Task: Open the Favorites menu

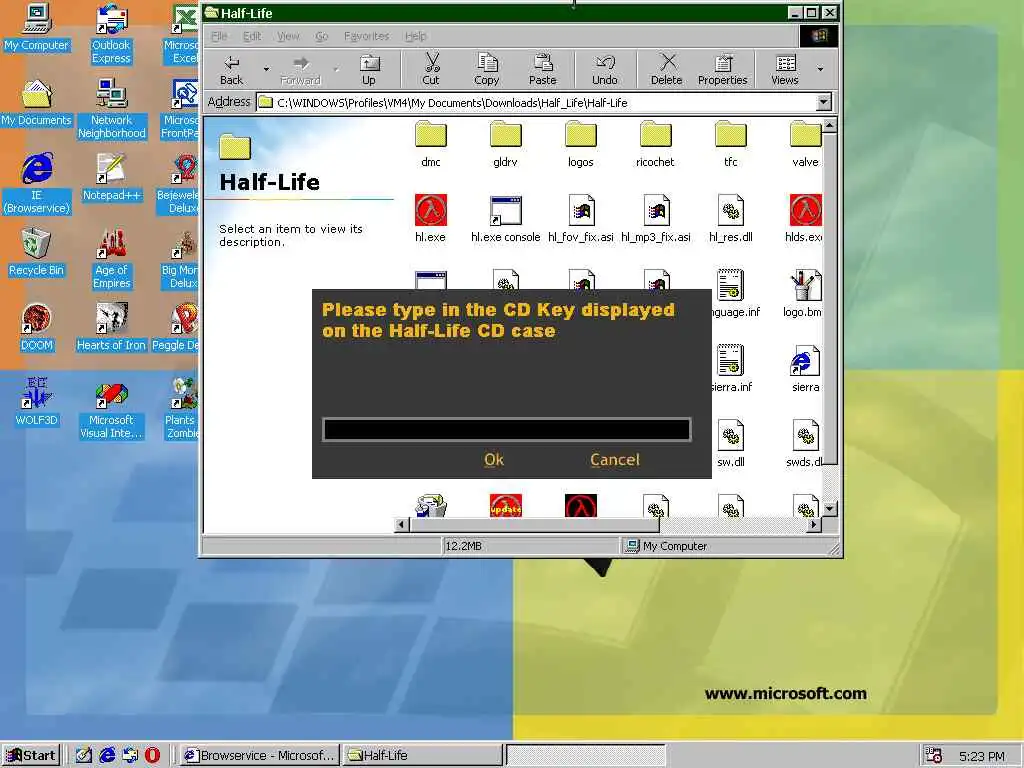Action: (366, 36)
